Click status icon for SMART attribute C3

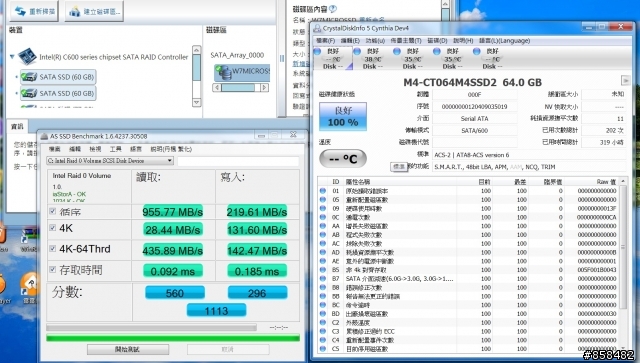pyautogui.click(x=323, y=331)
